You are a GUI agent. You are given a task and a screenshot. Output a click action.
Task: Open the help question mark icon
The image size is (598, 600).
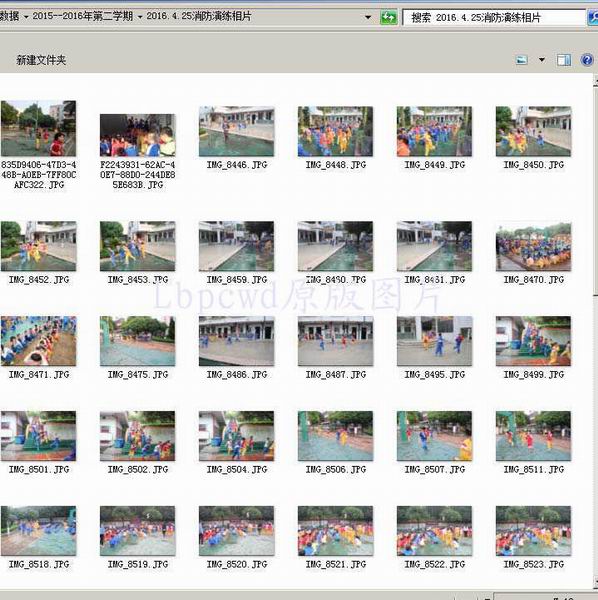[x=587, y=60]
